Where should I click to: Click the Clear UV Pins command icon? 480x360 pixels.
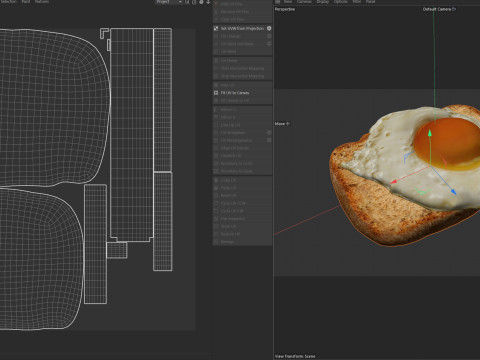(x=216, y=19)
